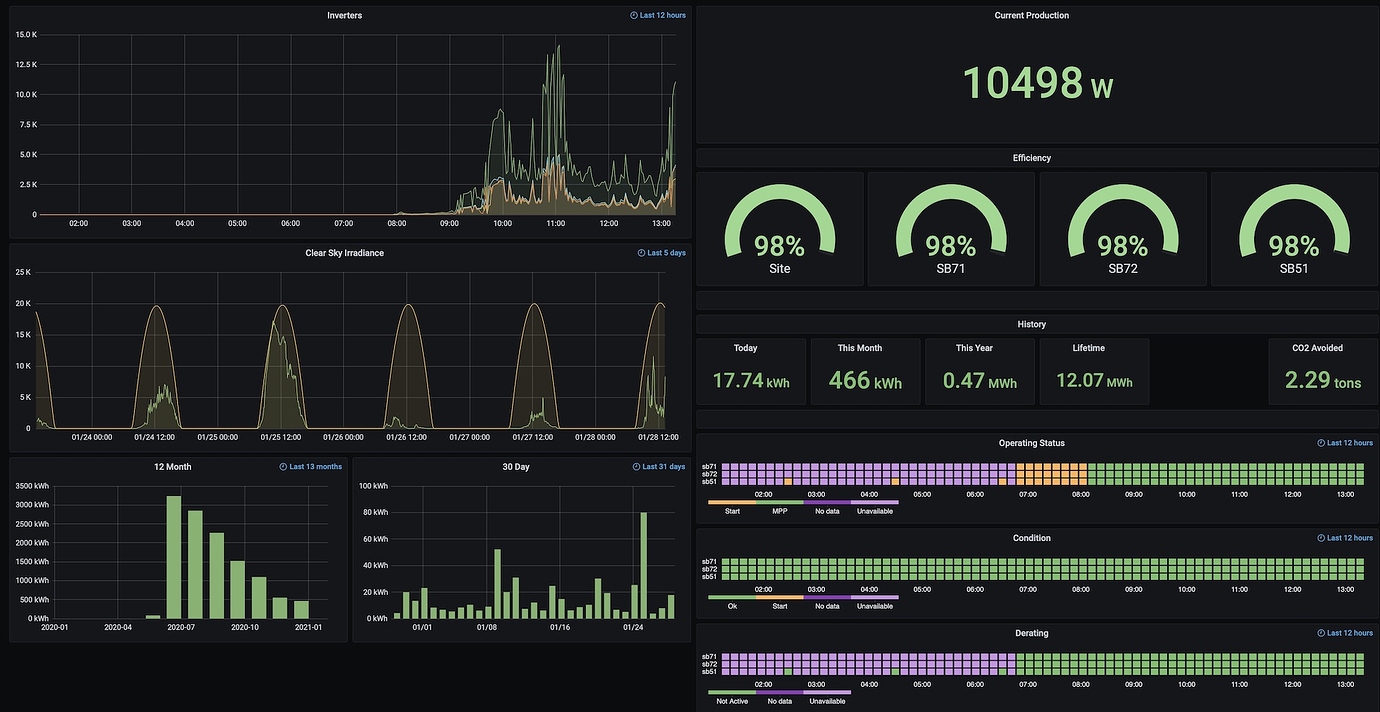Click the clock icon on Derating panel
This screenshot has height=712, width=1380.
pos(1321,633)
